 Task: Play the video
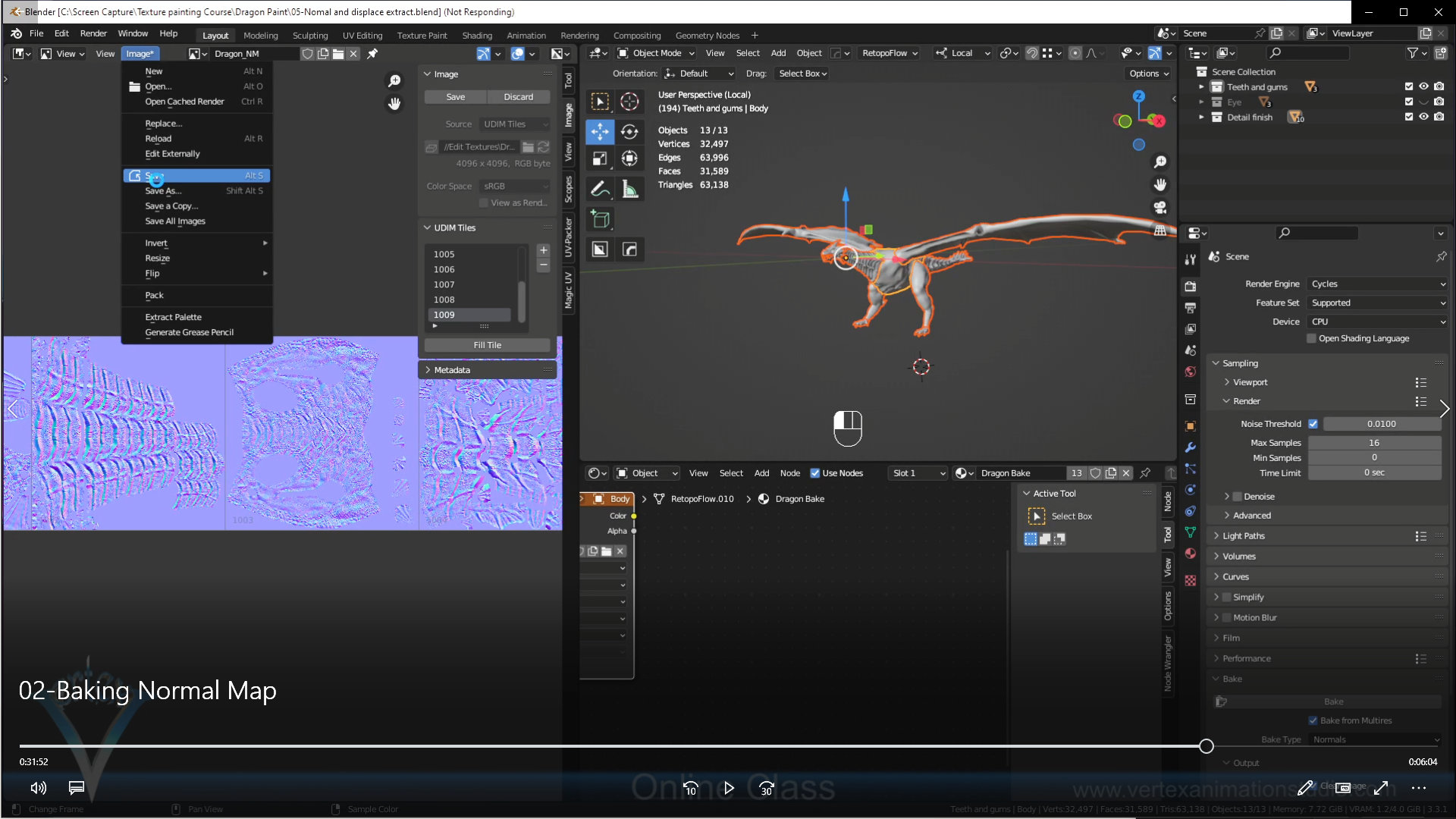pyautogui.click(x=729, y=789)
